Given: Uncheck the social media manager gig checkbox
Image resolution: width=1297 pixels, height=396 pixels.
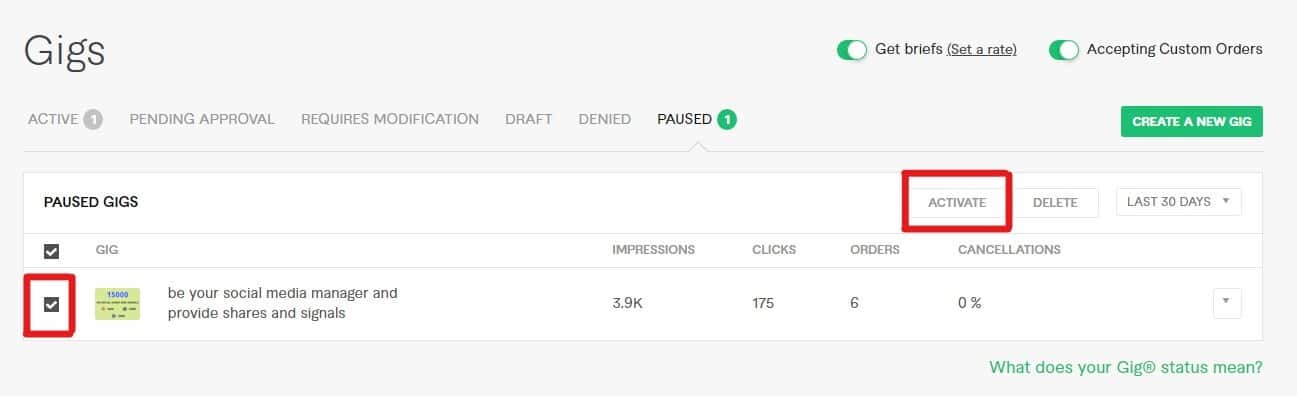Looking at the screenshot, I should 51,304.
